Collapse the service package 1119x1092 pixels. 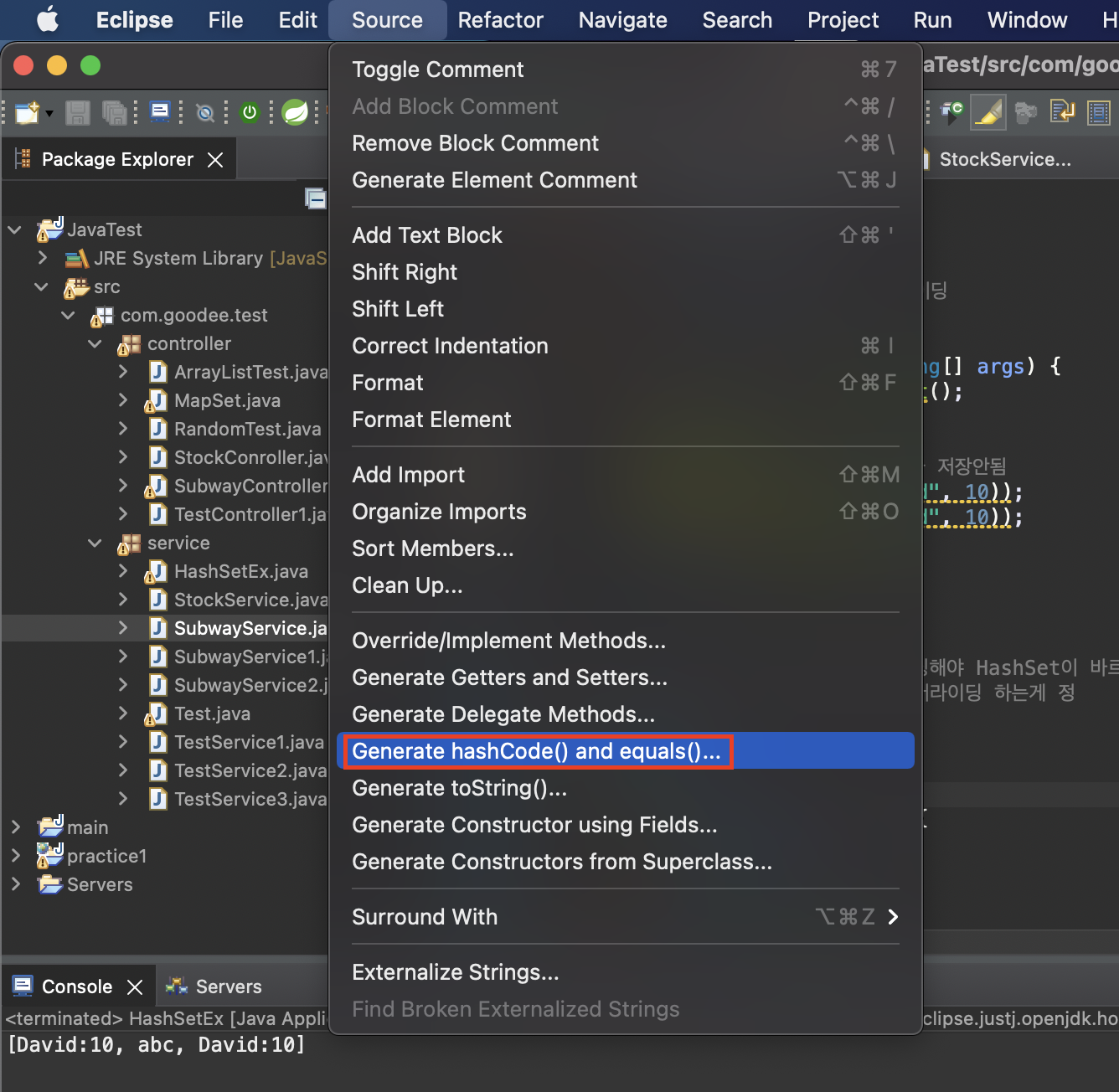[95, 543]
